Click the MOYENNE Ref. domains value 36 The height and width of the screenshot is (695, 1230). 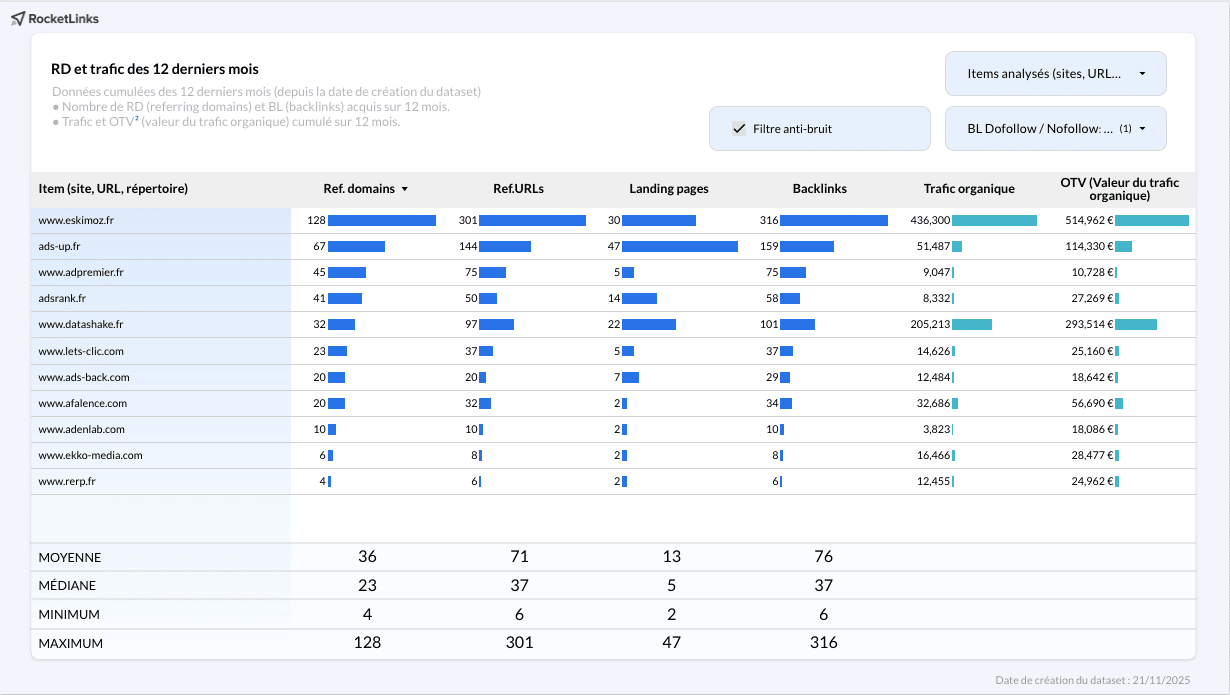pos(367,557)
